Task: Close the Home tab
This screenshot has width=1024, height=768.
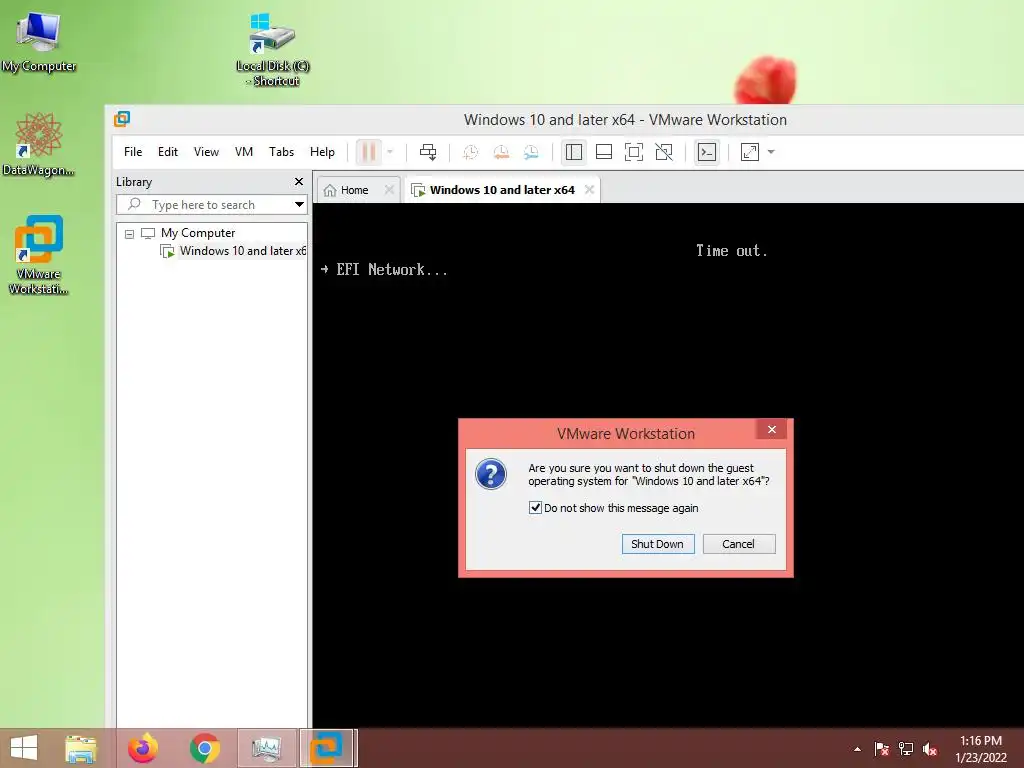Action: (x=389, y=190)
